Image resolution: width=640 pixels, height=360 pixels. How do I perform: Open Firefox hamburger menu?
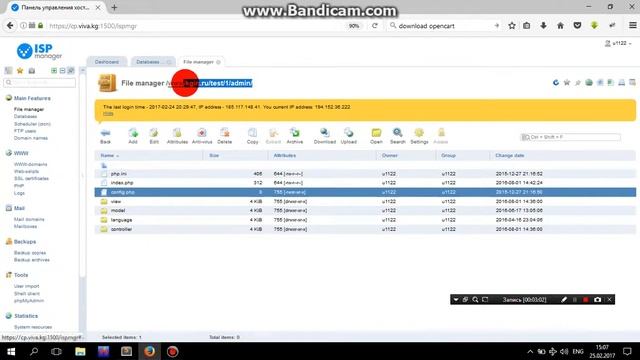pos(633,25)
